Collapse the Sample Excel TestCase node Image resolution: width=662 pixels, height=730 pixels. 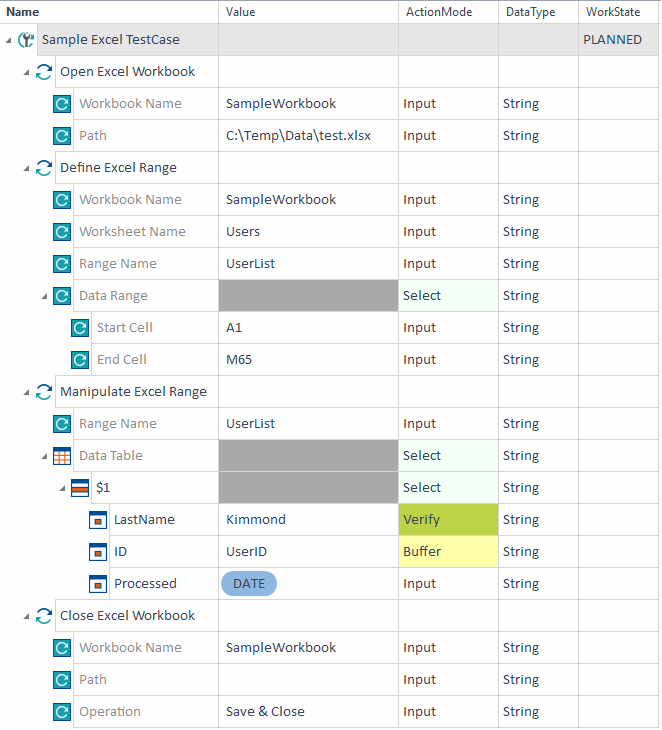(x=9, y=40)
